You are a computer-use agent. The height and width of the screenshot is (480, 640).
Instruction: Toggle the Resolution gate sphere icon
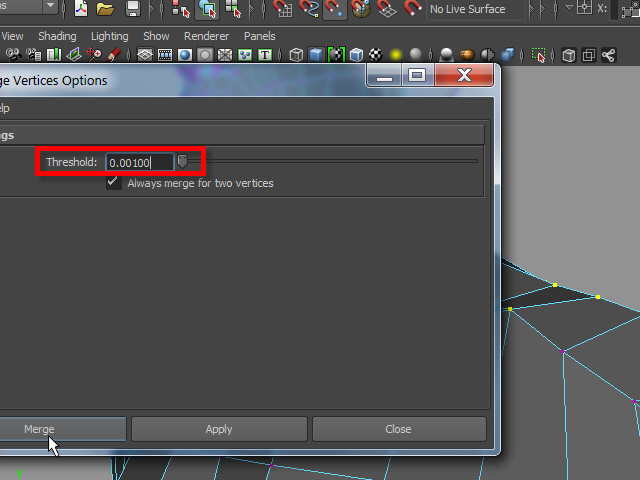(185, 55)
